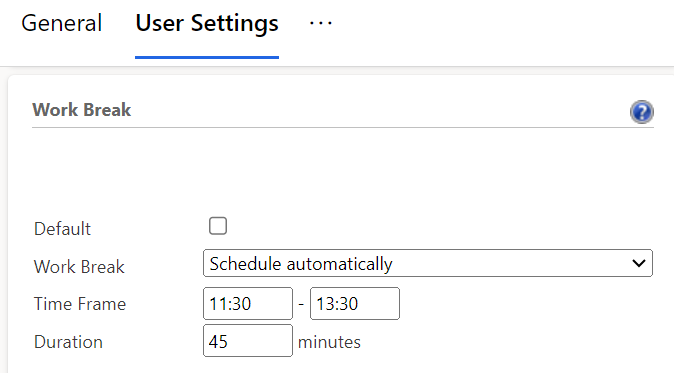This screenshot has width=674, height=373.
Task: Expand Work Break options via chevron arrow
Action: [x=639, y=263]
